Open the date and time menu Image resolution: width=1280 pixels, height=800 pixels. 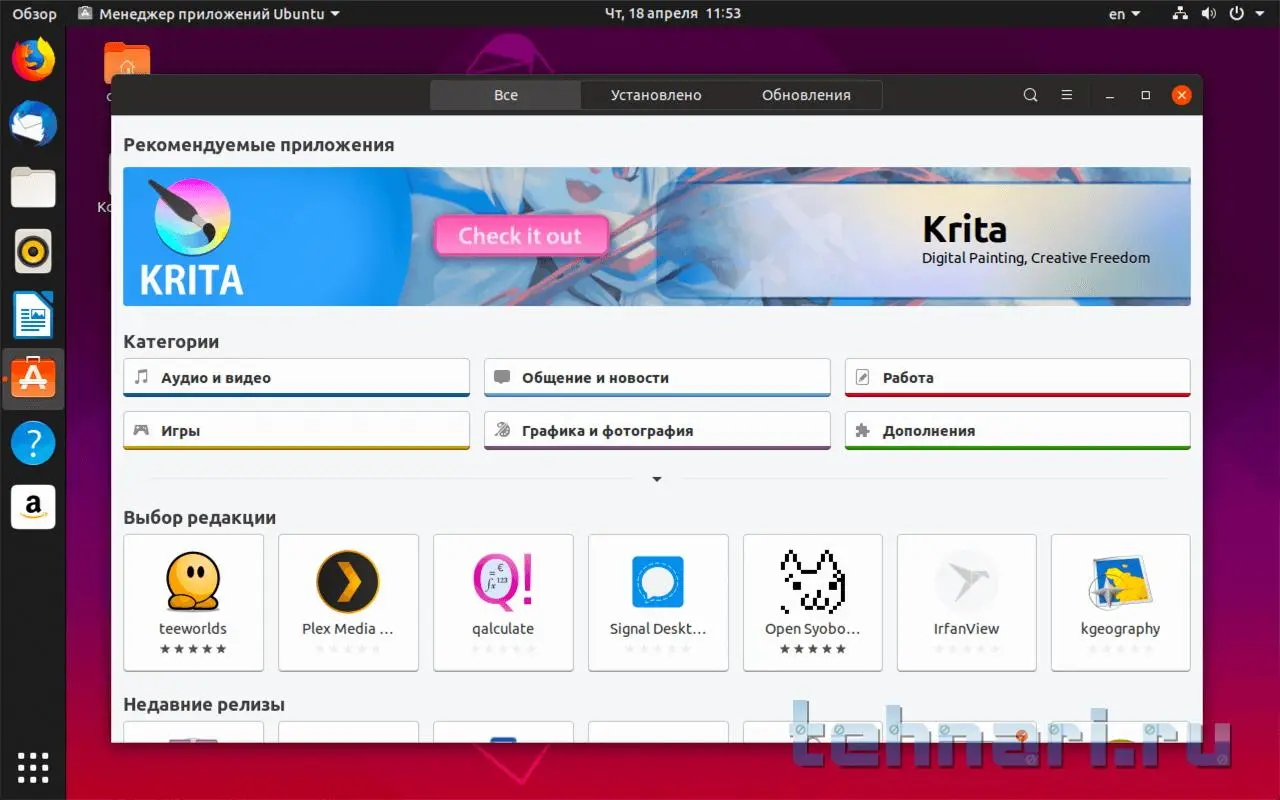(673, 14)
